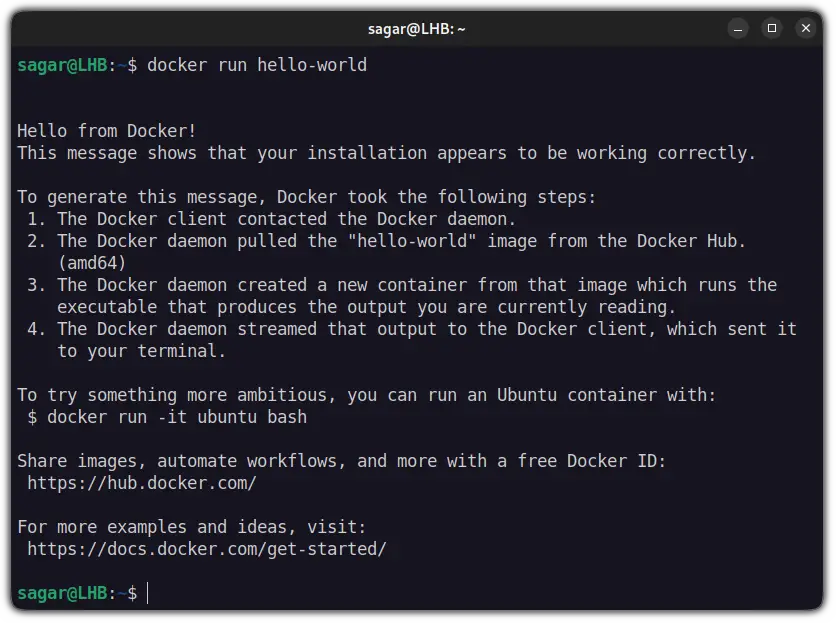Click the 'Hello from Docker!' line

(107, 131)
